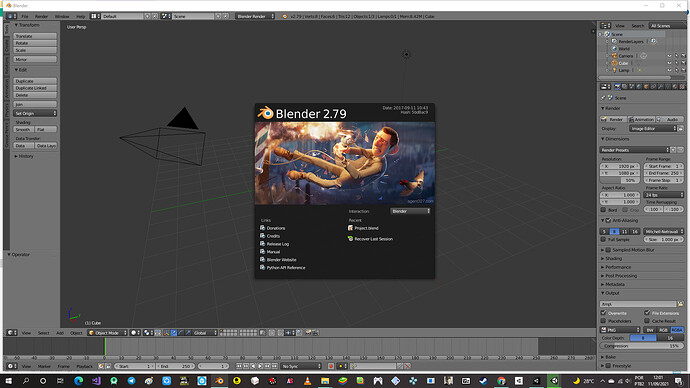
Task: Adjust the Compression slider
Action: (x=642, y=346)
